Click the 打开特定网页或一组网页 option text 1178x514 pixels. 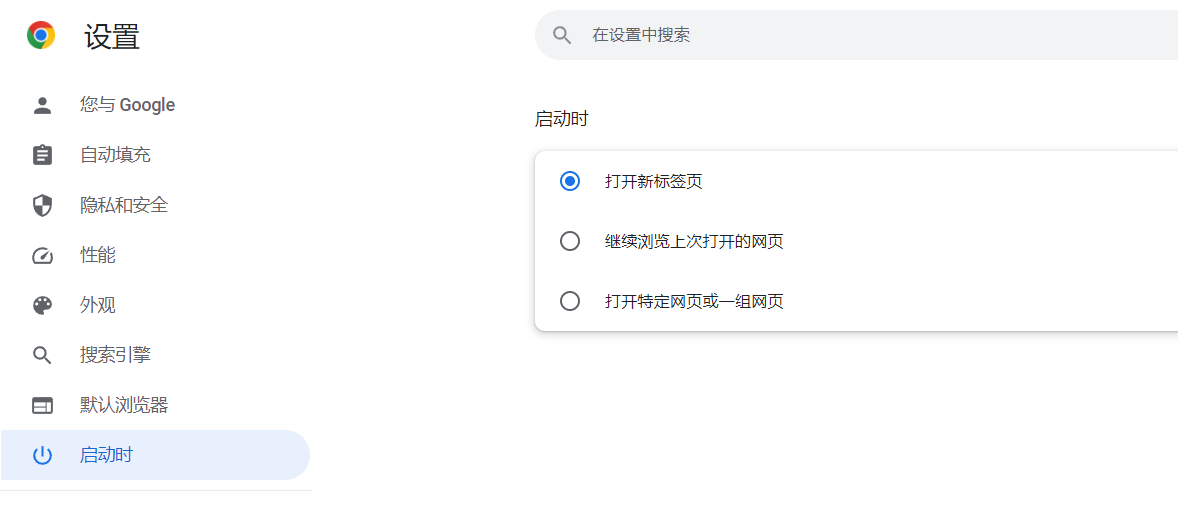[694, 301]
